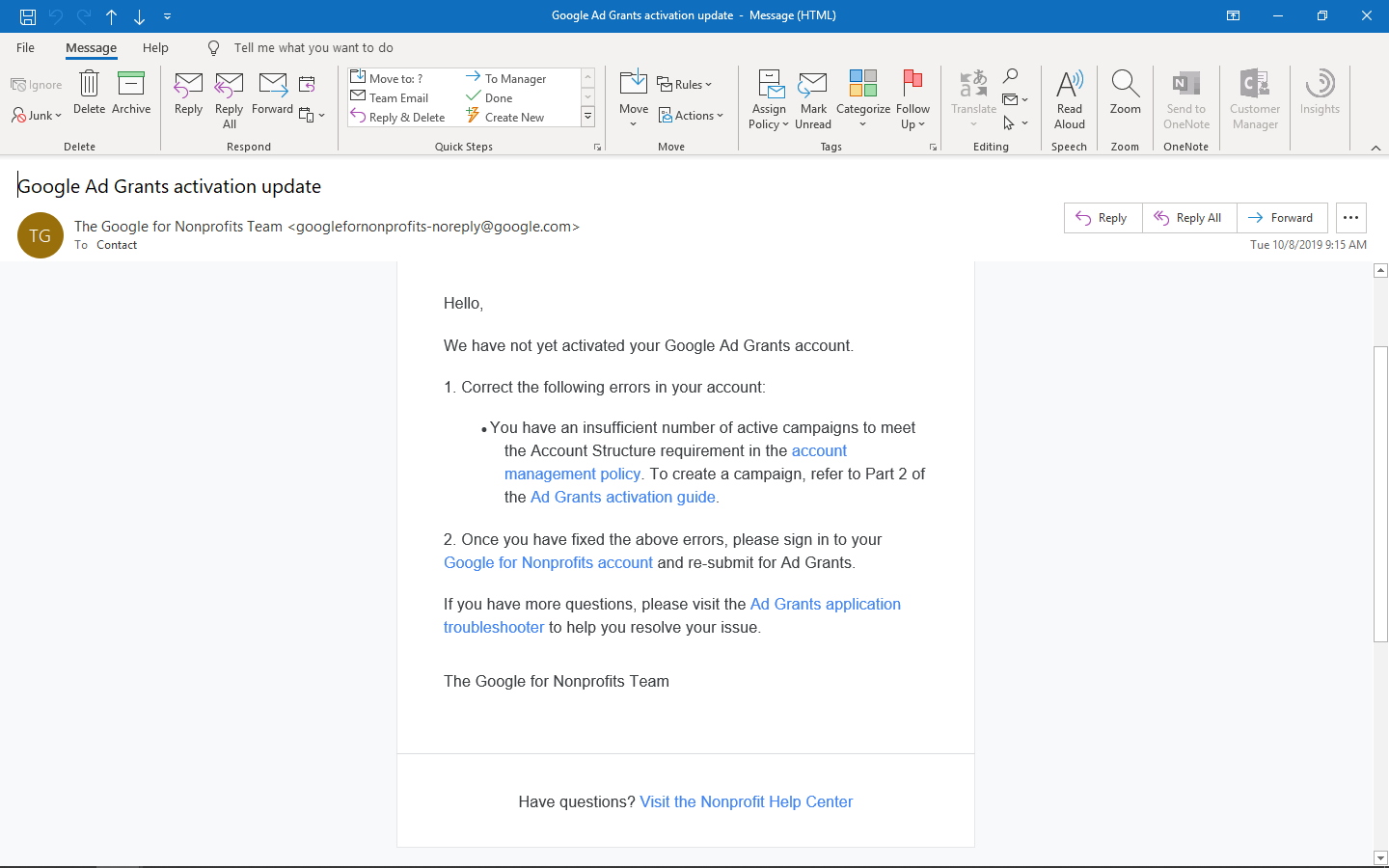
Task: Click the Reply All button in message header
Action: coord(1189,218)
